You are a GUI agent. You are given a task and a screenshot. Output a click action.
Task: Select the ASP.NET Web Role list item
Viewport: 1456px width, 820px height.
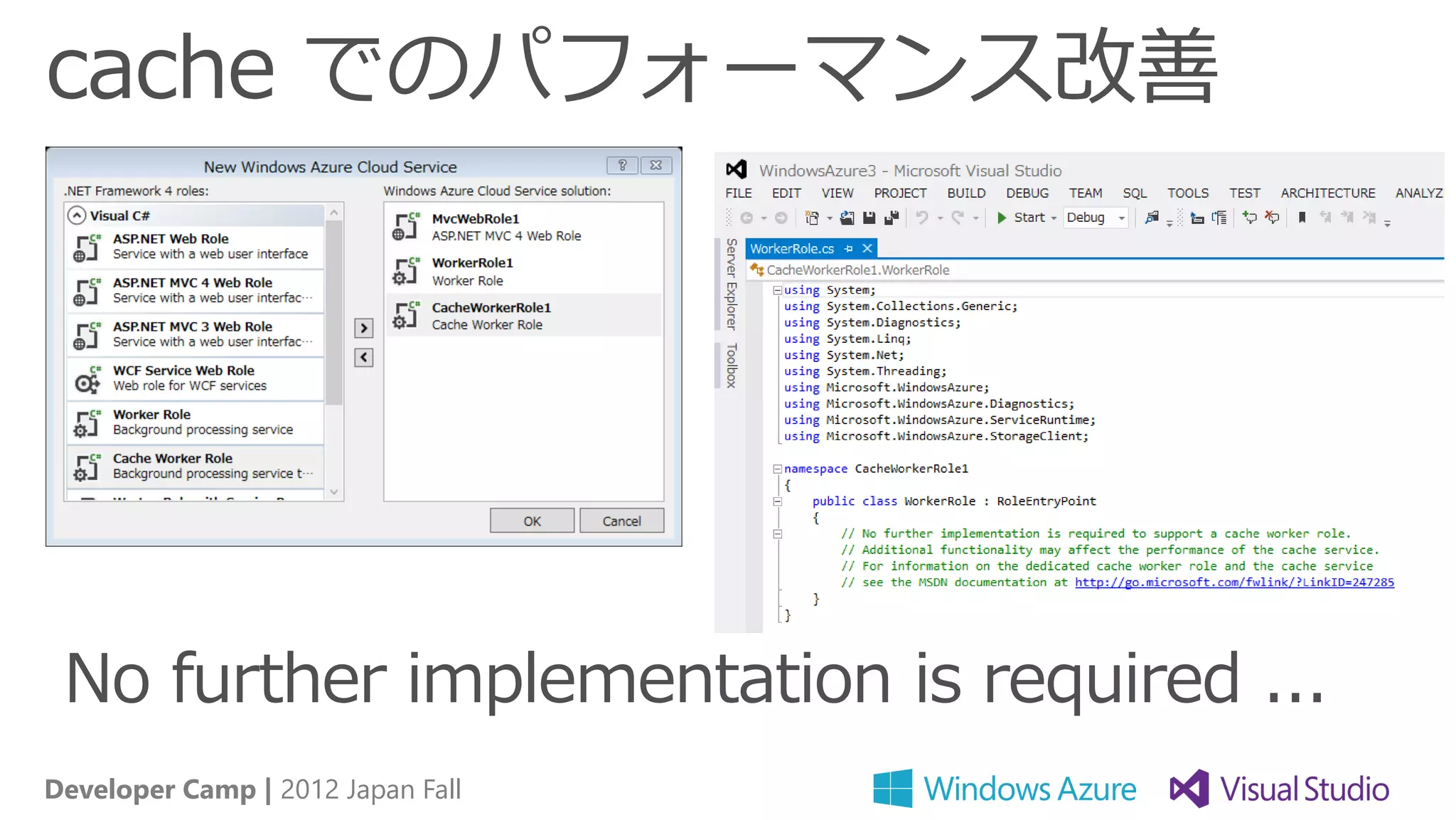click(x=196, y=247)
